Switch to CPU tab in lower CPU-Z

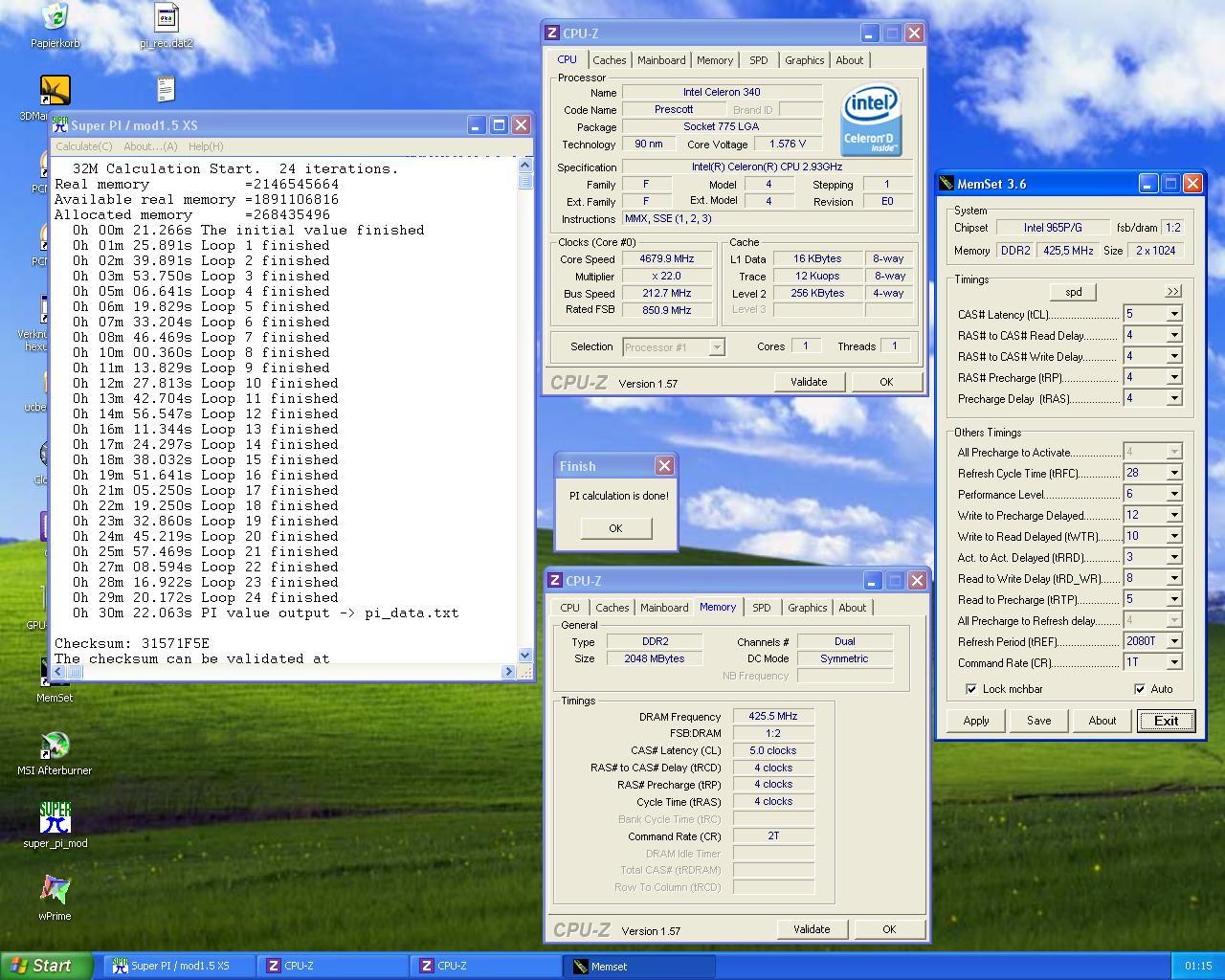point(570,608)
